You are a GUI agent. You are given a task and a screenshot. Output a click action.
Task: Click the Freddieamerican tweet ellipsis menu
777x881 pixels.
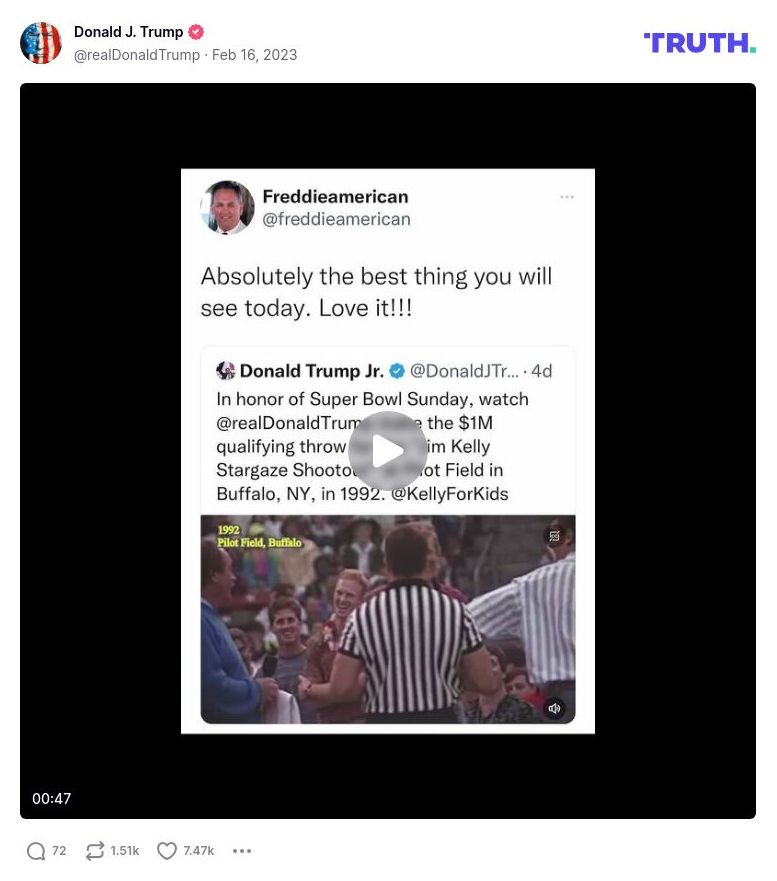click(567, 197)
